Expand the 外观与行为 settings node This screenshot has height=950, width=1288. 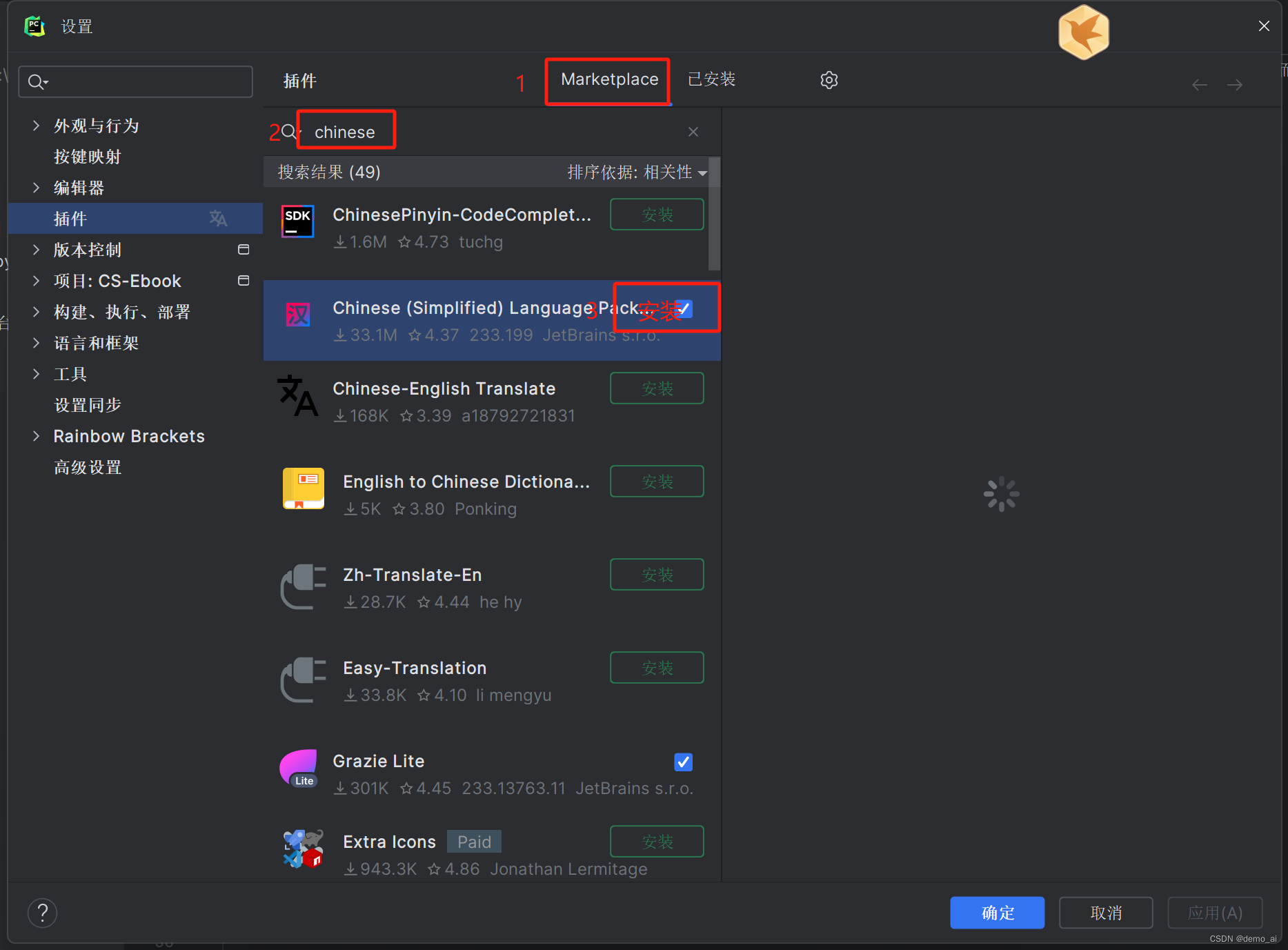(36, 126)
